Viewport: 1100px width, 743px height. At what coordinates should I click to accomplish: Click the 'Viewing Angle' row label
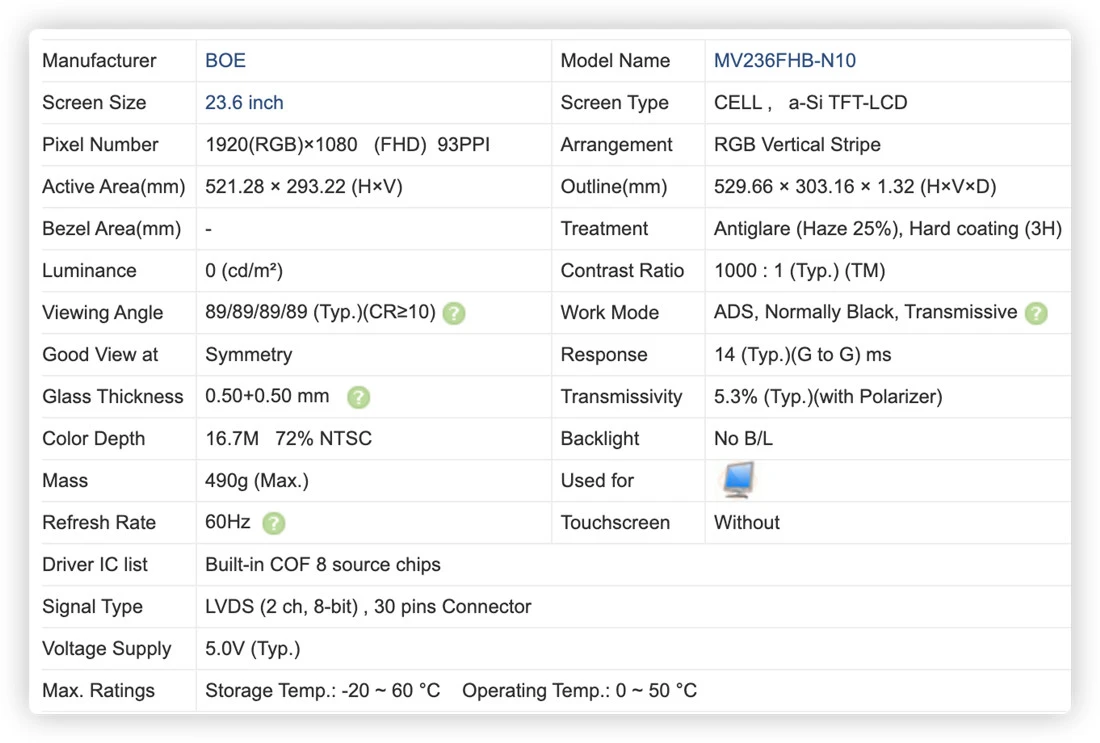(102, 313)
